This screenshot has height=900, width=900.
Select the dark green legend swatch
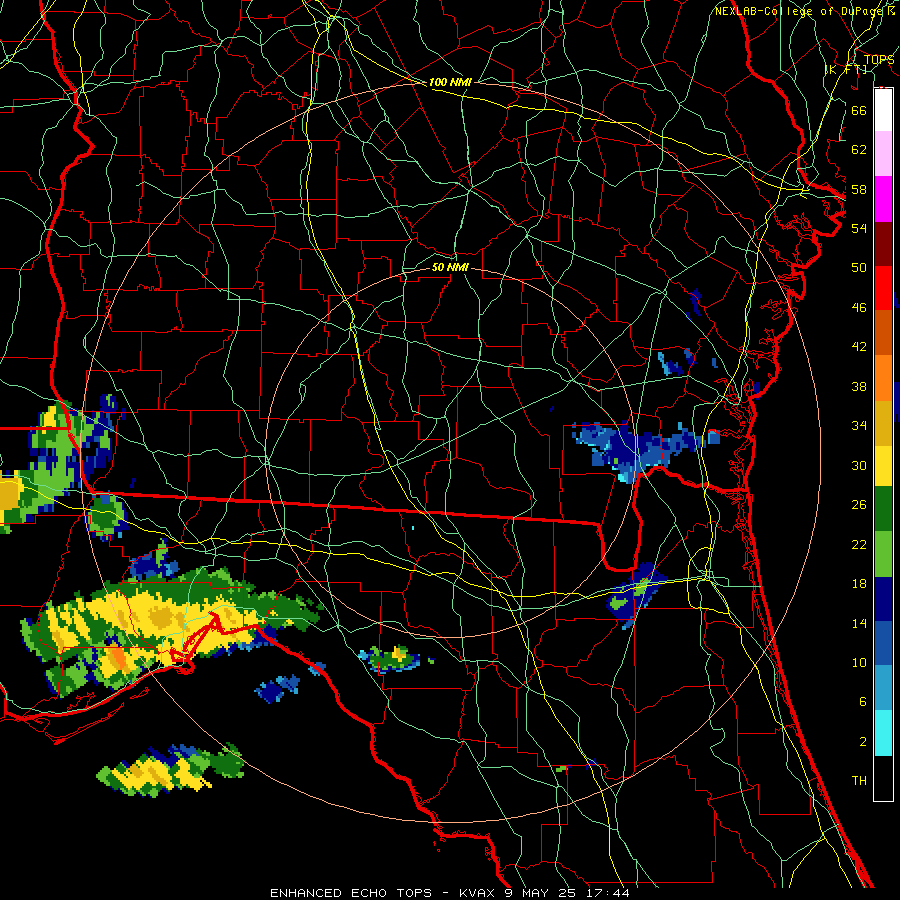point(883,509)
